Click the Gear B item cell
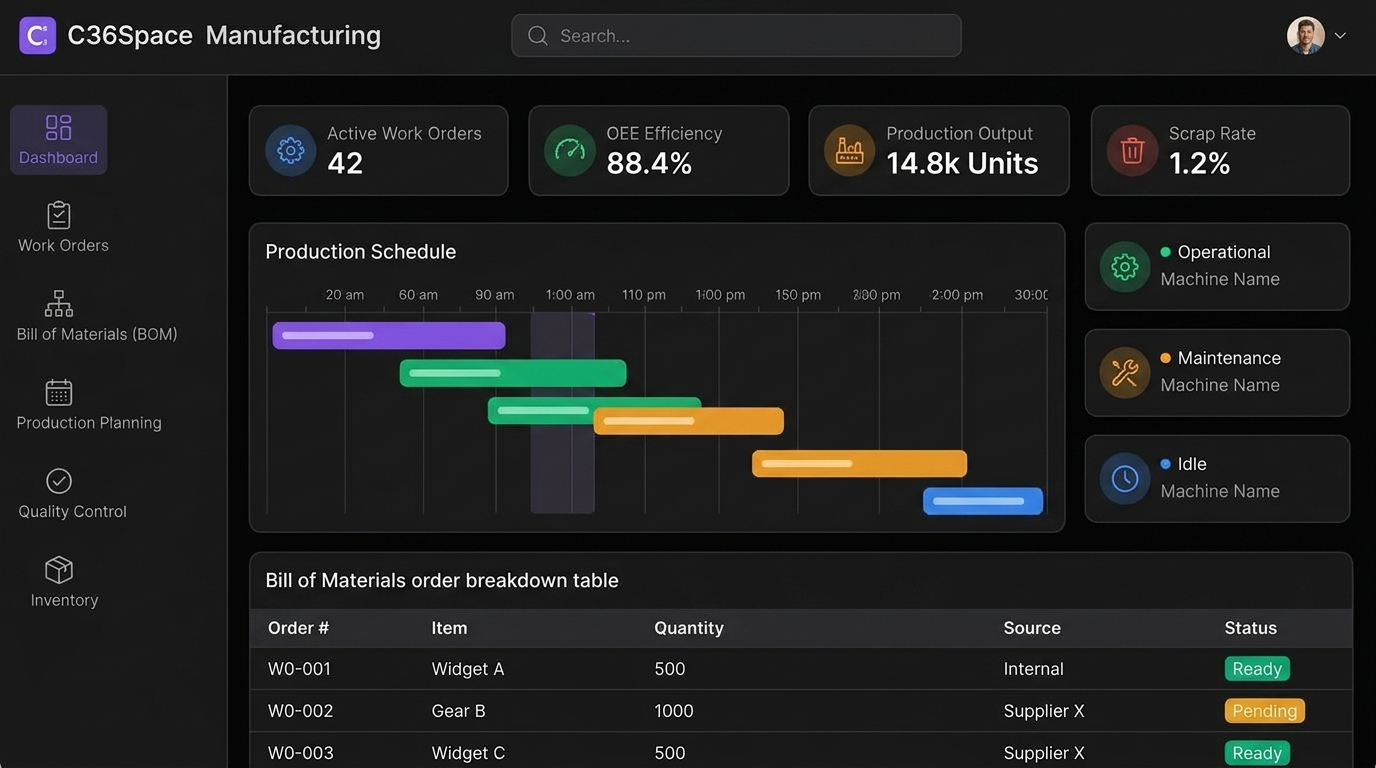This screenshot has height=768, width=1376. (x=458, y=711)
